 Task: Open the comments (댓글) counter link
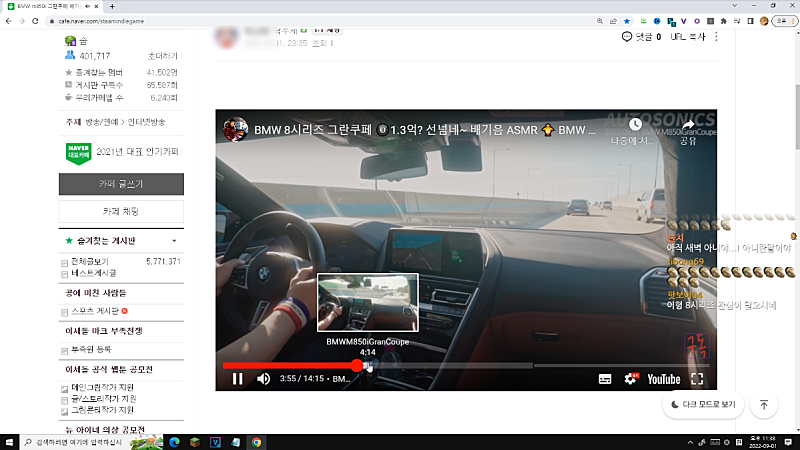coord(641,37)
